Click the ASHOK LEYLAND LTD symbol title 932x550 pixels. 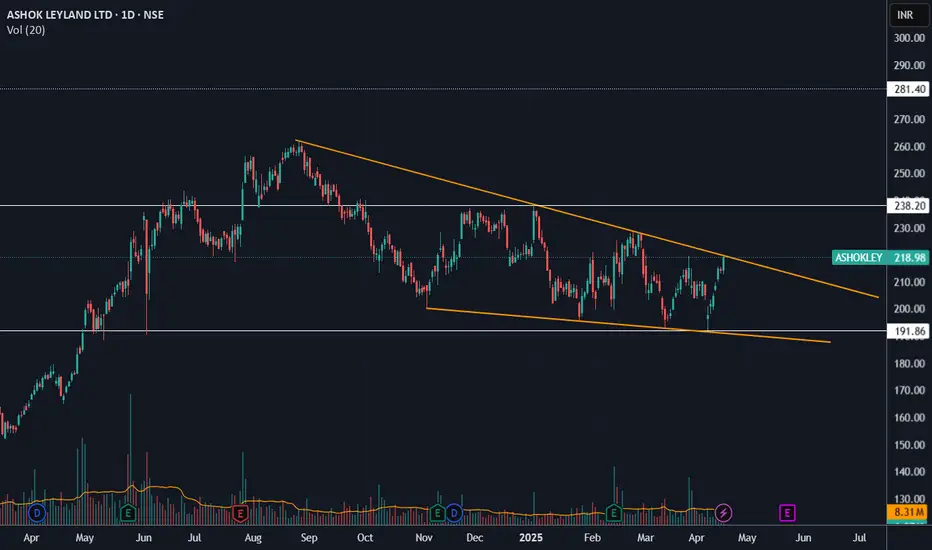59,15
